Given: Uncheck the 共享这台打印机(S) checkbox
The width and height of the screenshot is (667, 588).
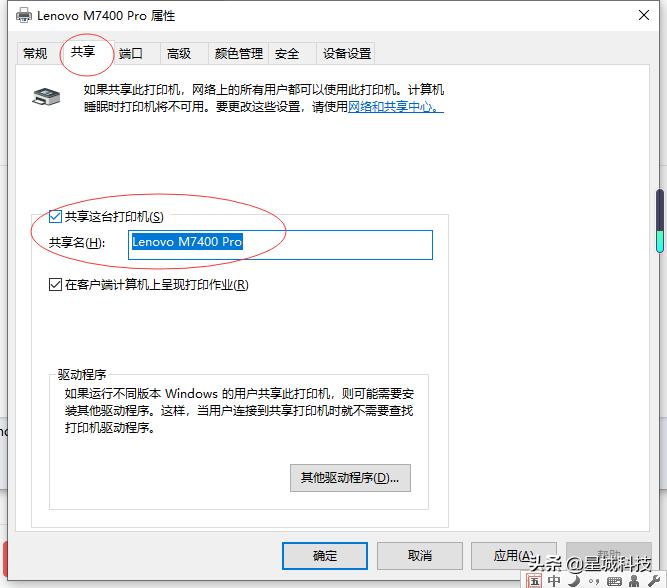Looking at the screenshot, I should tap(55, 217).
